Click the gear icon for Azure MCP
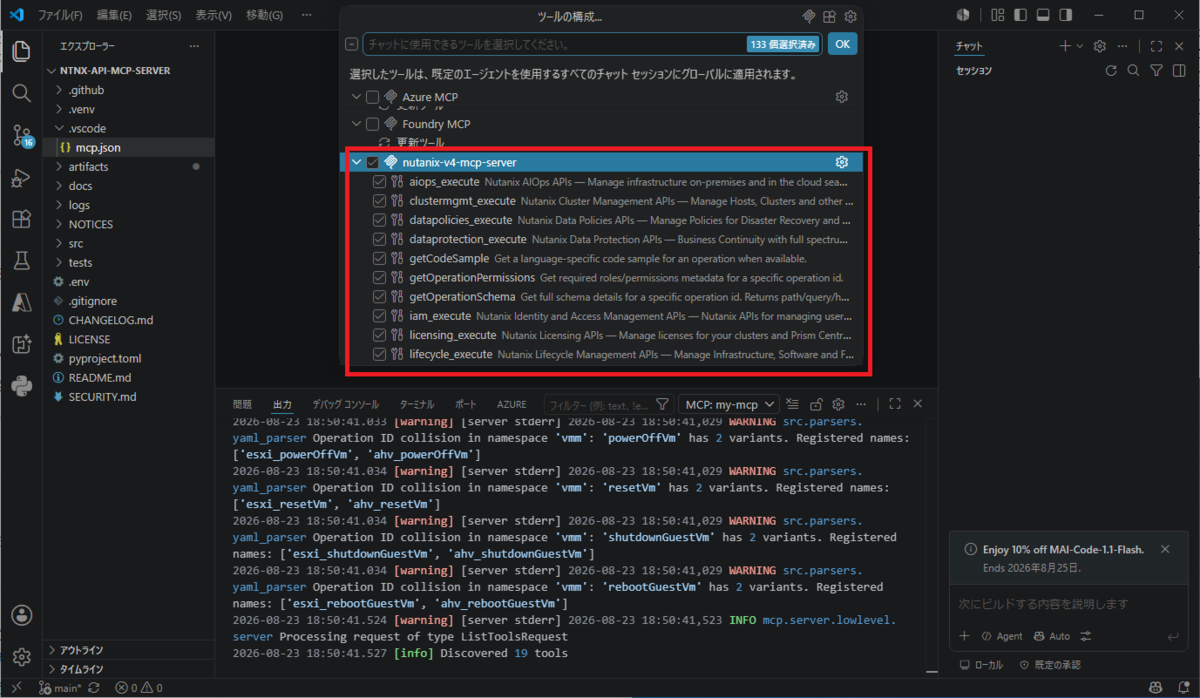Image resolution: width=1200 pixels, height=698 pixels. click(842, 97)
